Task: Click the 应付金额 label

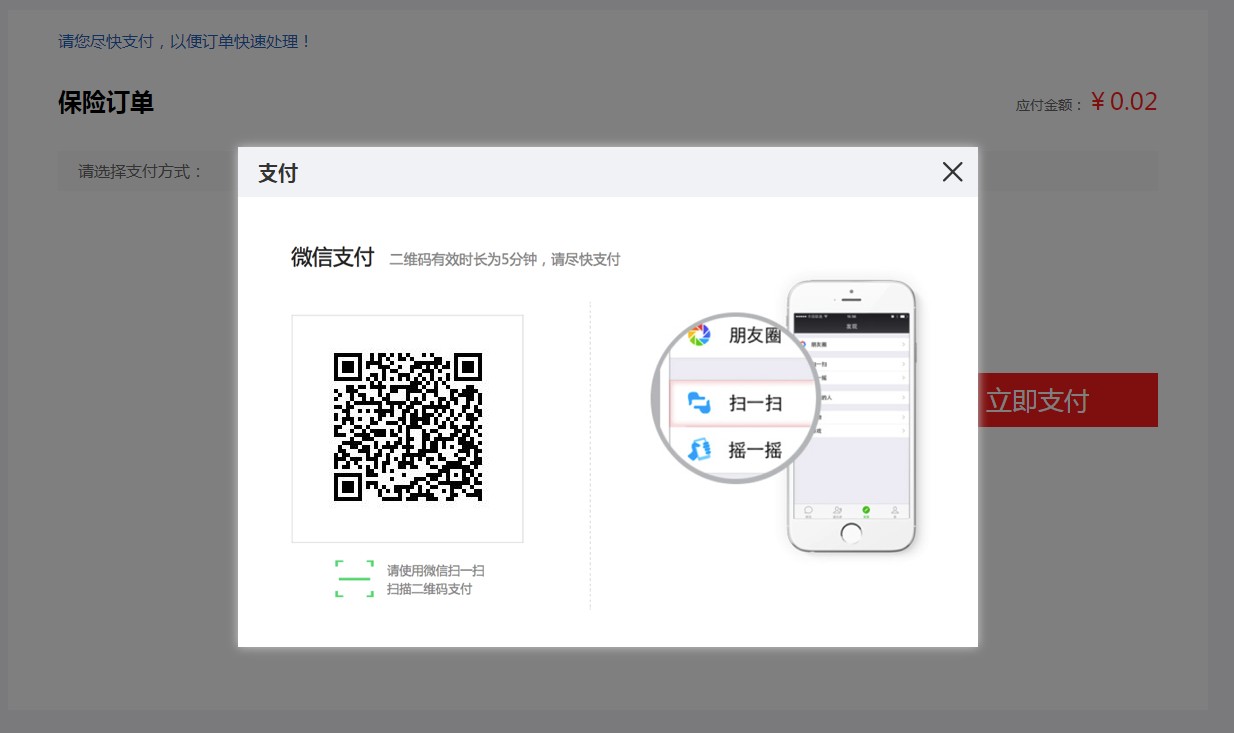Action: [x=1050, y=105]
